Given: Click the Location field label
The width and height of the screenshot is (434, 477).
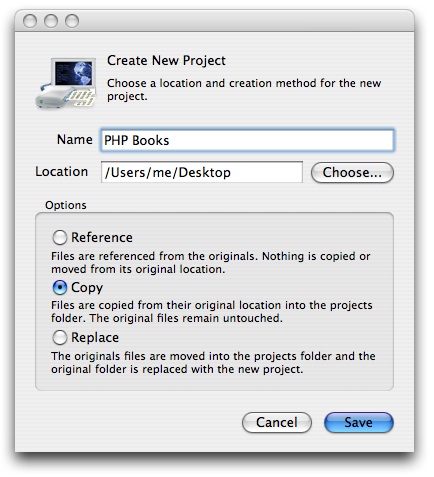Looking at the screenshot, I should [x=62, y=172].
